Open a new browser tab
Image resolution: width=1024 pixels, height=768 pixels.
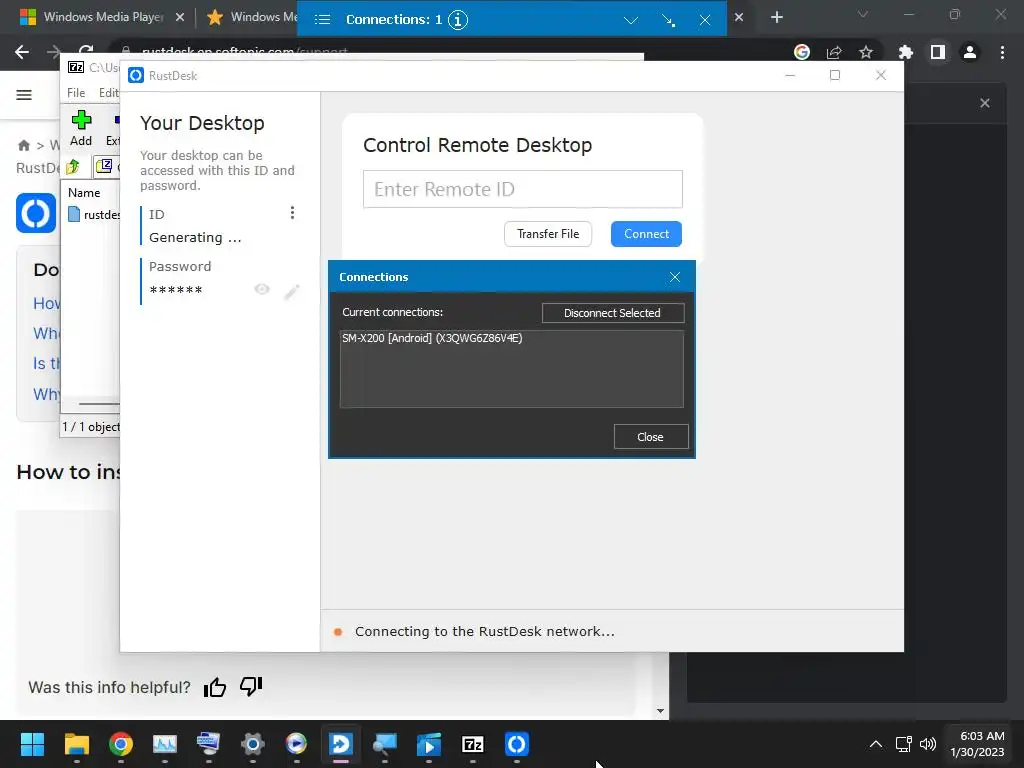click(x=776, y=18)
